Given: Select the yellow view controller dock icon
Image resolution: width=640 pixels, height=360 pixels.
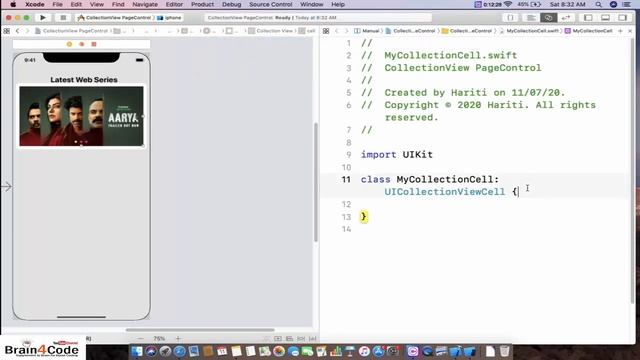Looking at the screenshot, I should tap(69, 44).
